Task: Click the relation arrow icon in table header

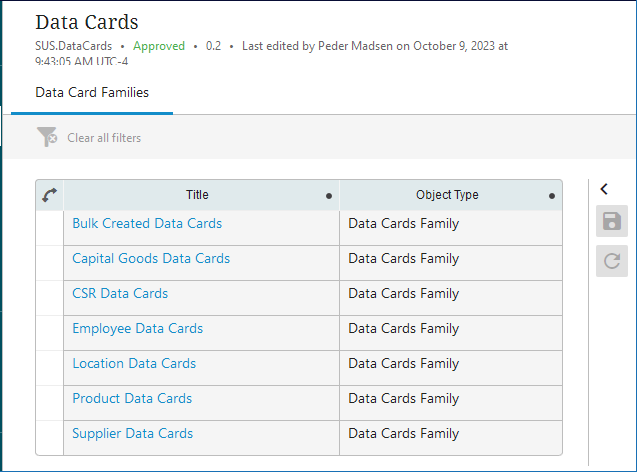Action: pos(50,196)
